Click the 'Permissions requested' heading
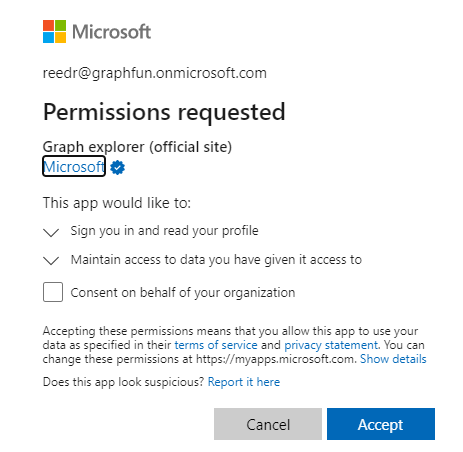Viewport: 463px width, 452px height. coord(164,112)
